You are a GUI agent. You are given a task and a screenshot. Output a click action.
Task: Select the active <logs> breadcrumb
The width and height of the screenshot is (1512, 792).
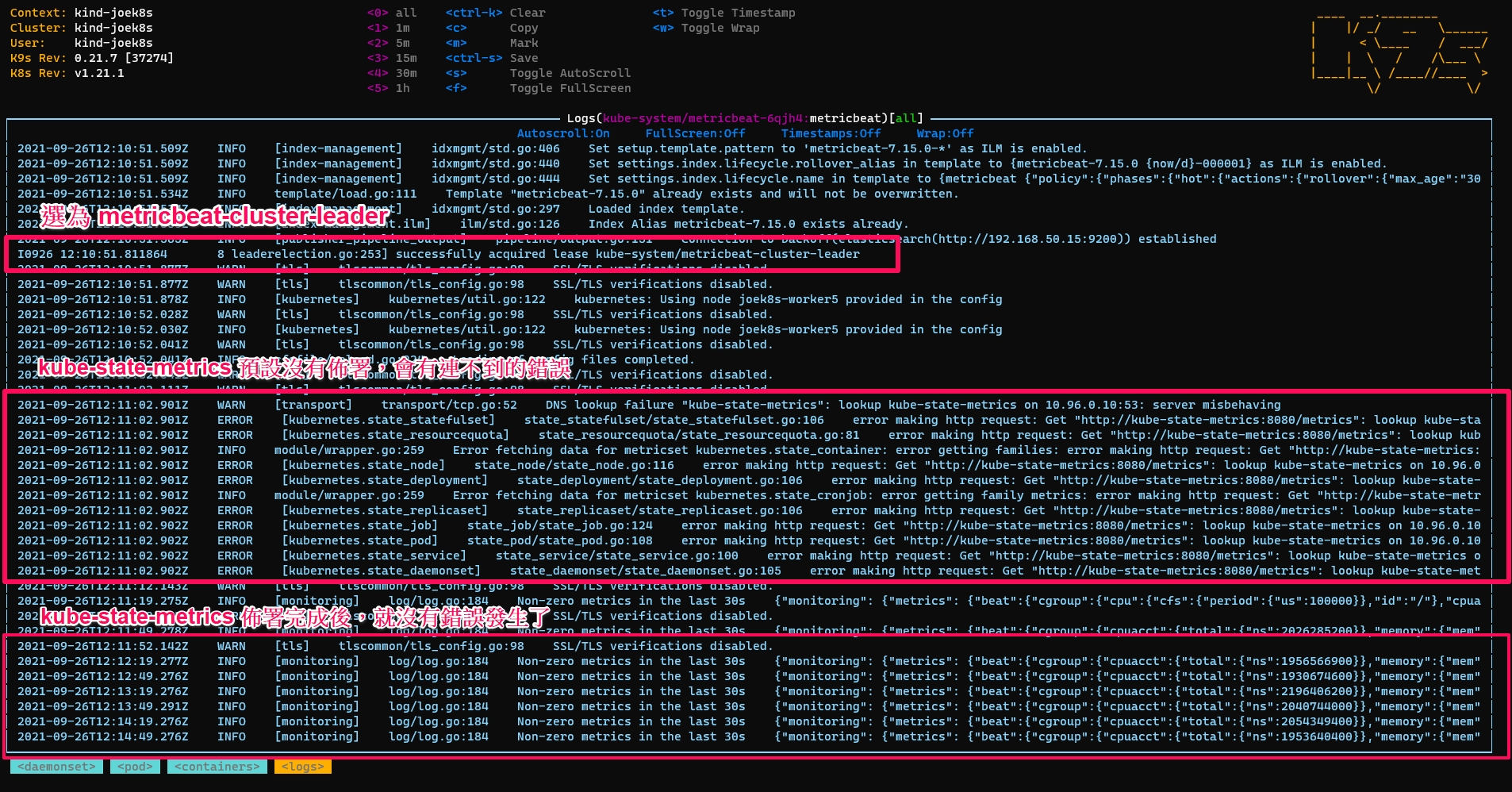point(302,767)
